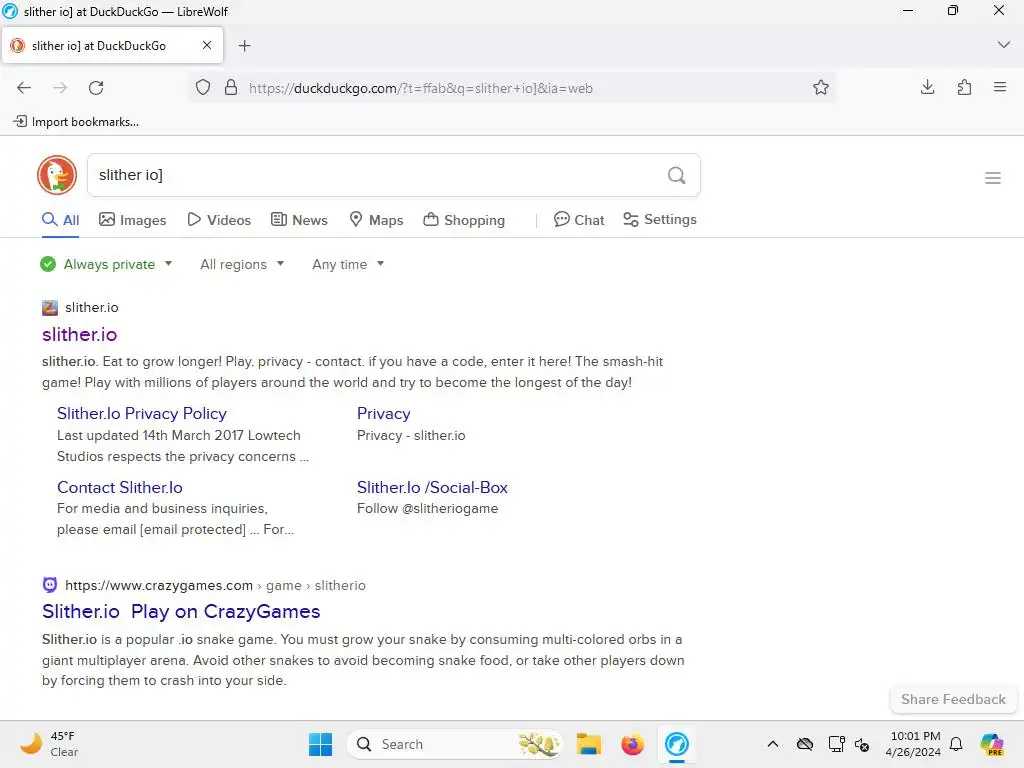Open the Slither.Io Privacy Policy sitelink

pos(142,413)
